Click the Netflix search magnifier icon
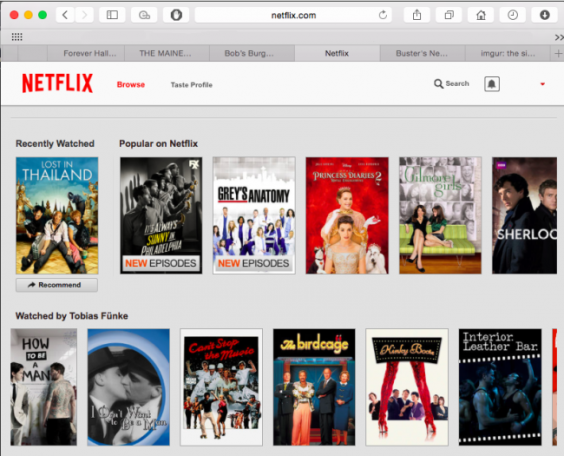Image resolution: width=564 pixels, height=456 pixels. pos(438,84)
